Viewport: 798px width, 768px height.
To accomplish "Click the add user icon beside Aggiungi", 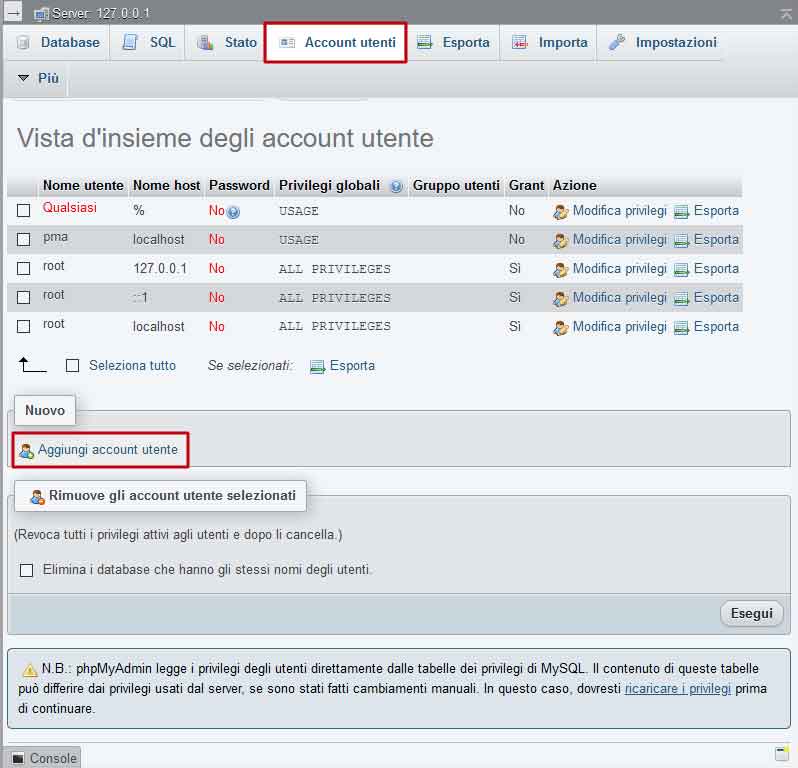I will click(x=26, y=451).
